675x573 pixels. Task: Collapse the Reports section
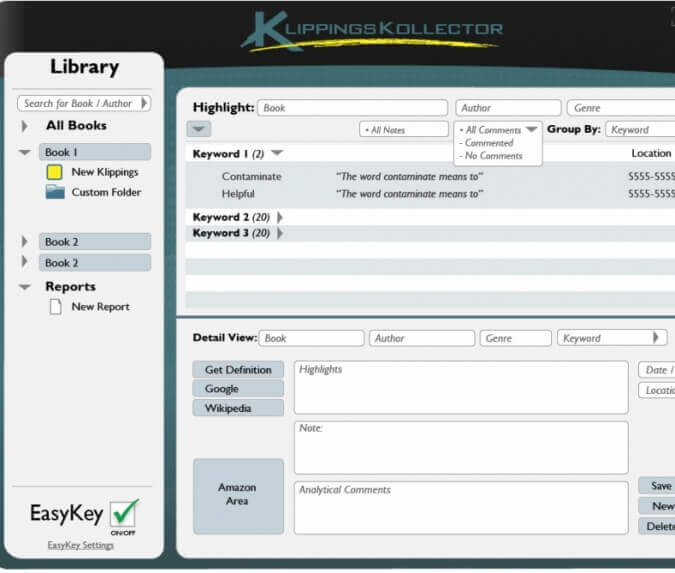tap(25, 287)
